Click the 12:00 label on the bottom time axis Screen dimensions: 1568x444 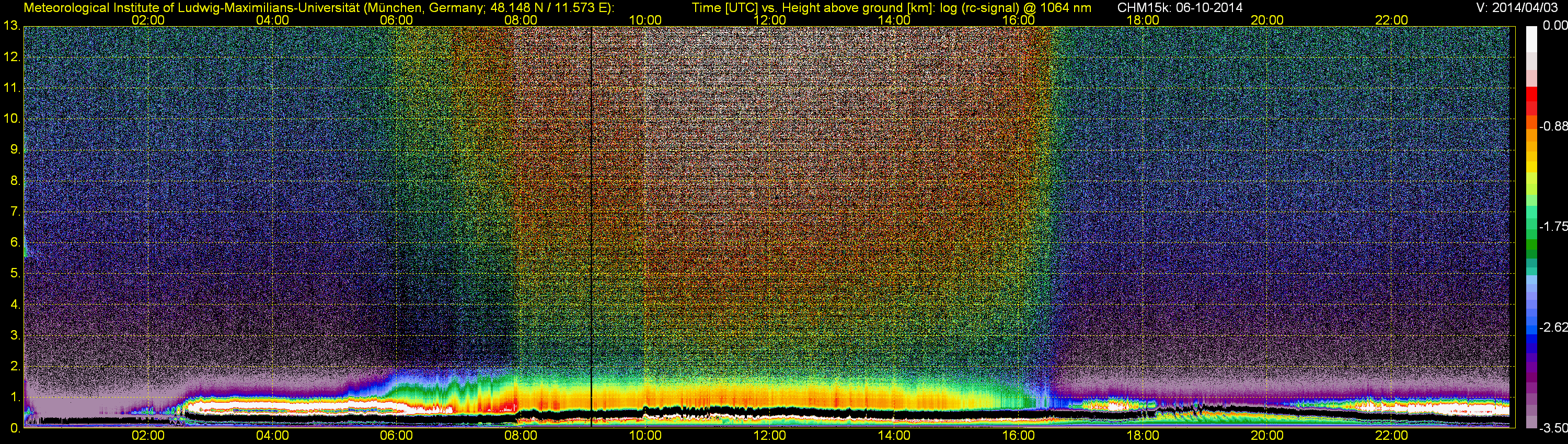click(x=769, y=436)
